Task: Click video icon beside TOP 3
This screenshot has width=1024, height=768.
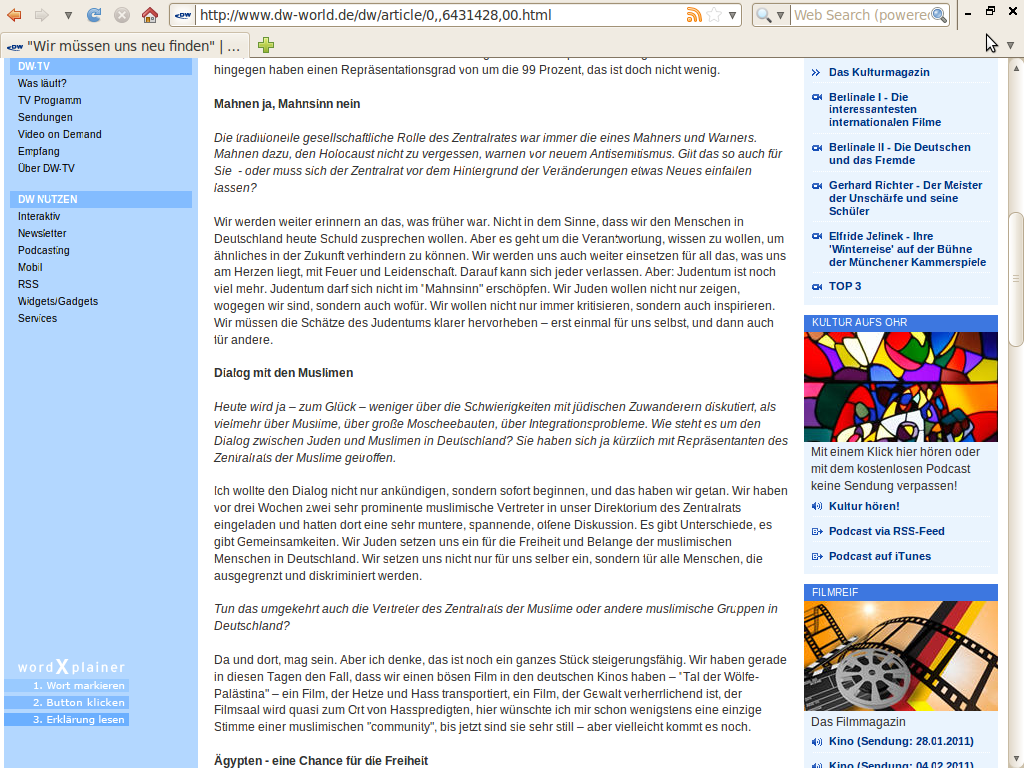Action: [816, 287]
